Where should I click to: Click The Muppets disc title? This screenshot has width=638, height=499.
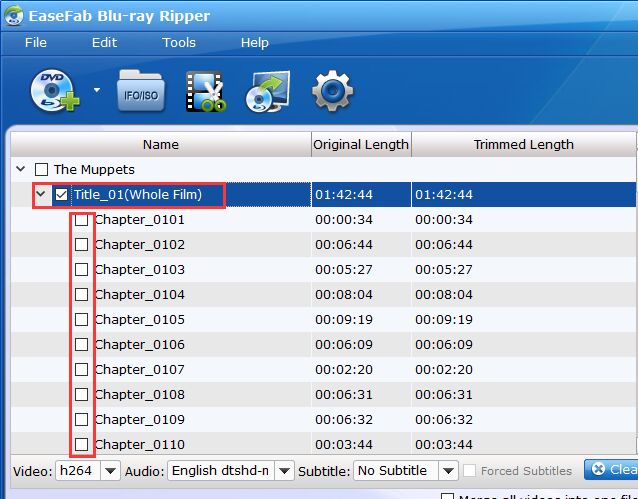pos(94,169)
